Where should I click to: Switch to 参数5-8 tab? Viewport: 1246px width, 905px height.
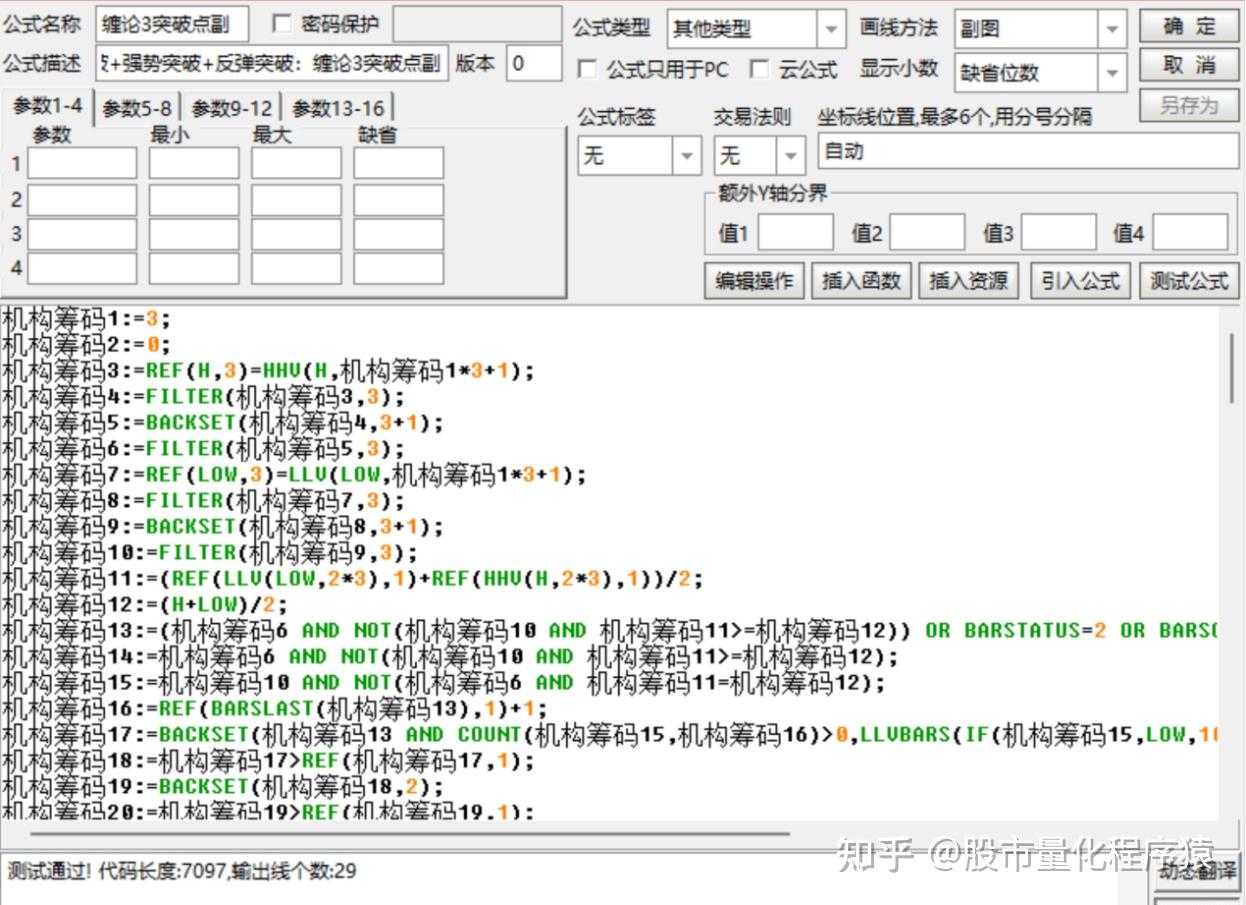pyautogui.click(x=137, y=108)
